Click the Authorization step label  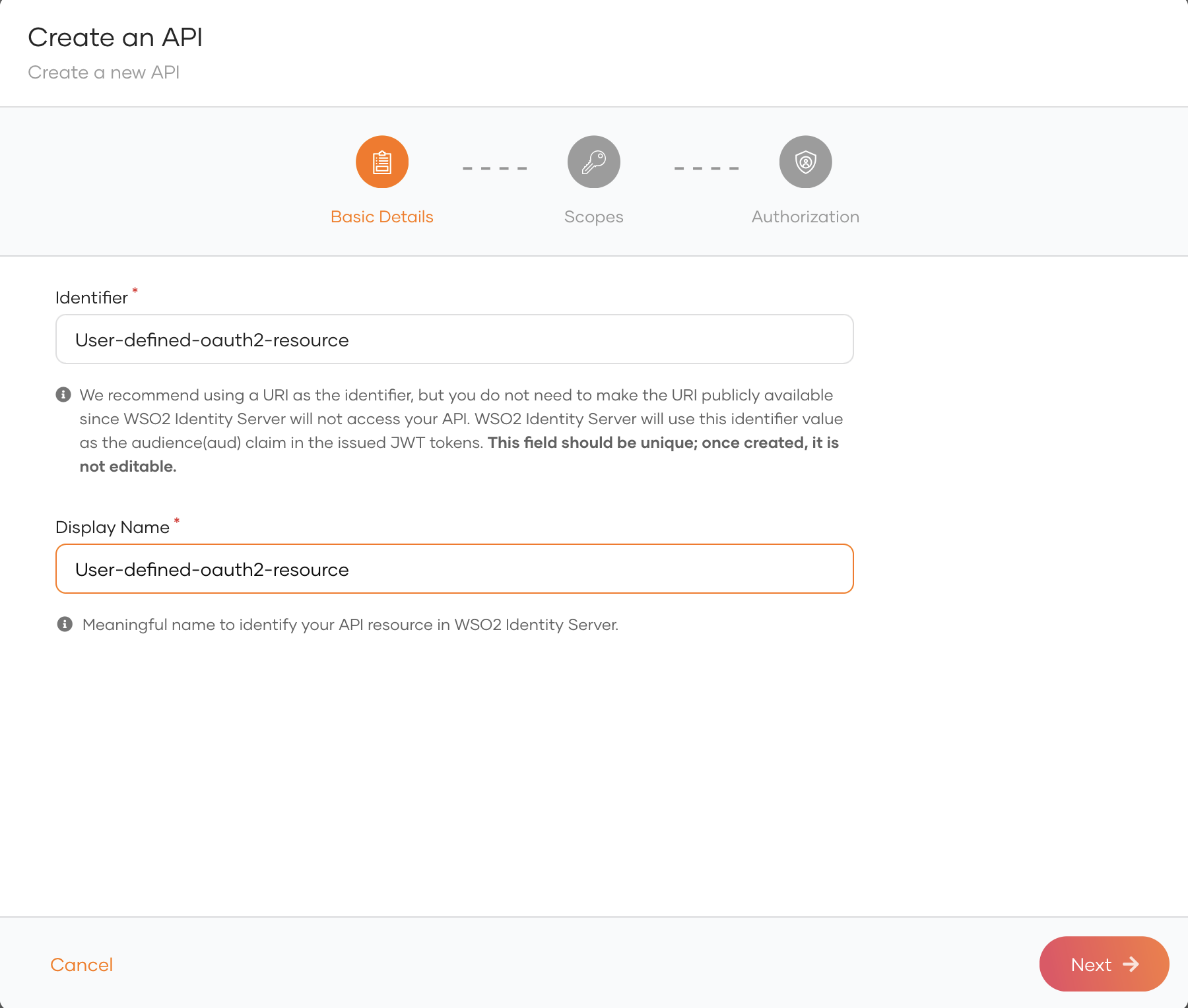coord(805,217)
